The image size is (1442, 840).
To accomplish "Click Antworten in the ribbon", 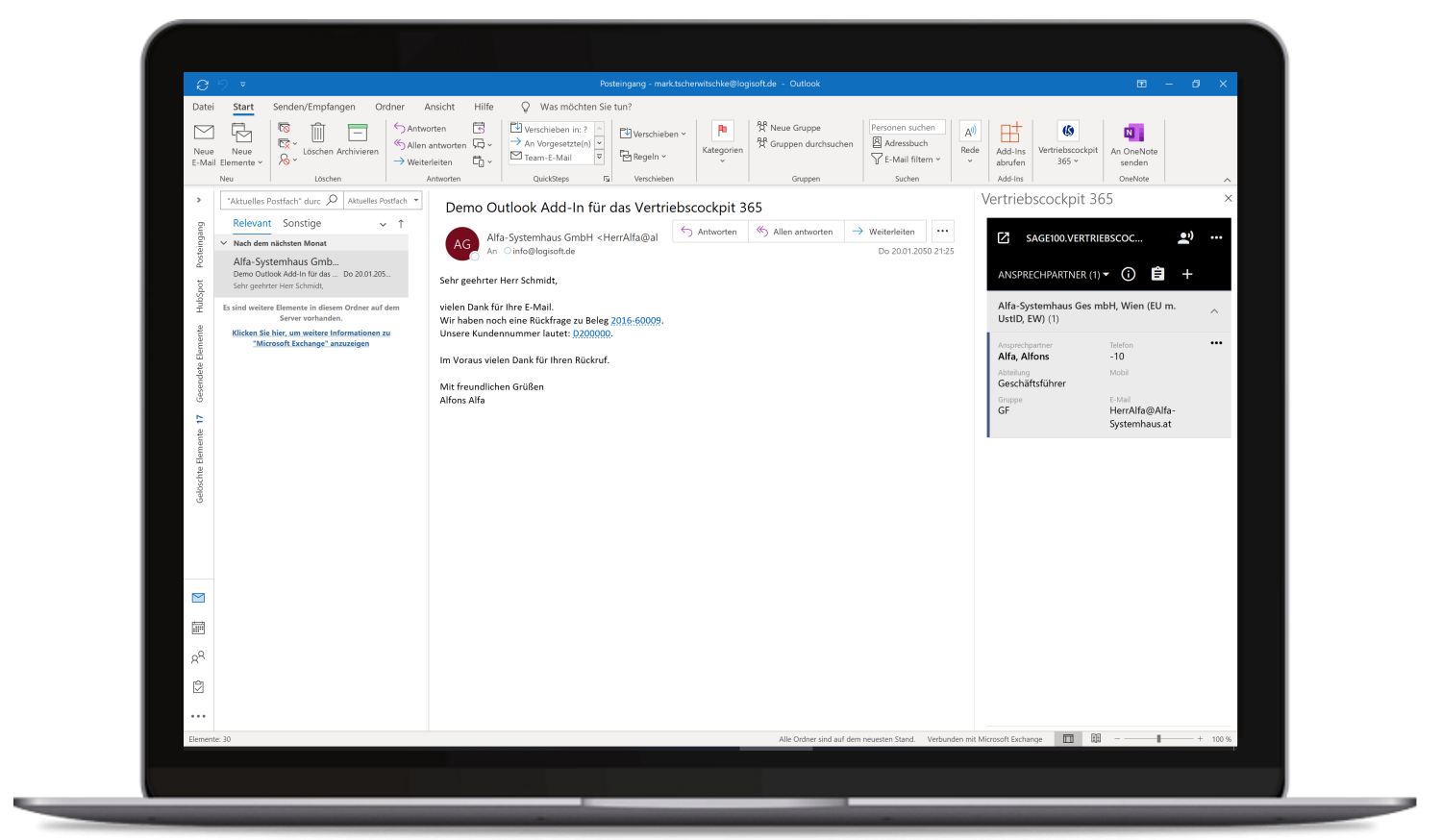I will [x=420, y=128].
